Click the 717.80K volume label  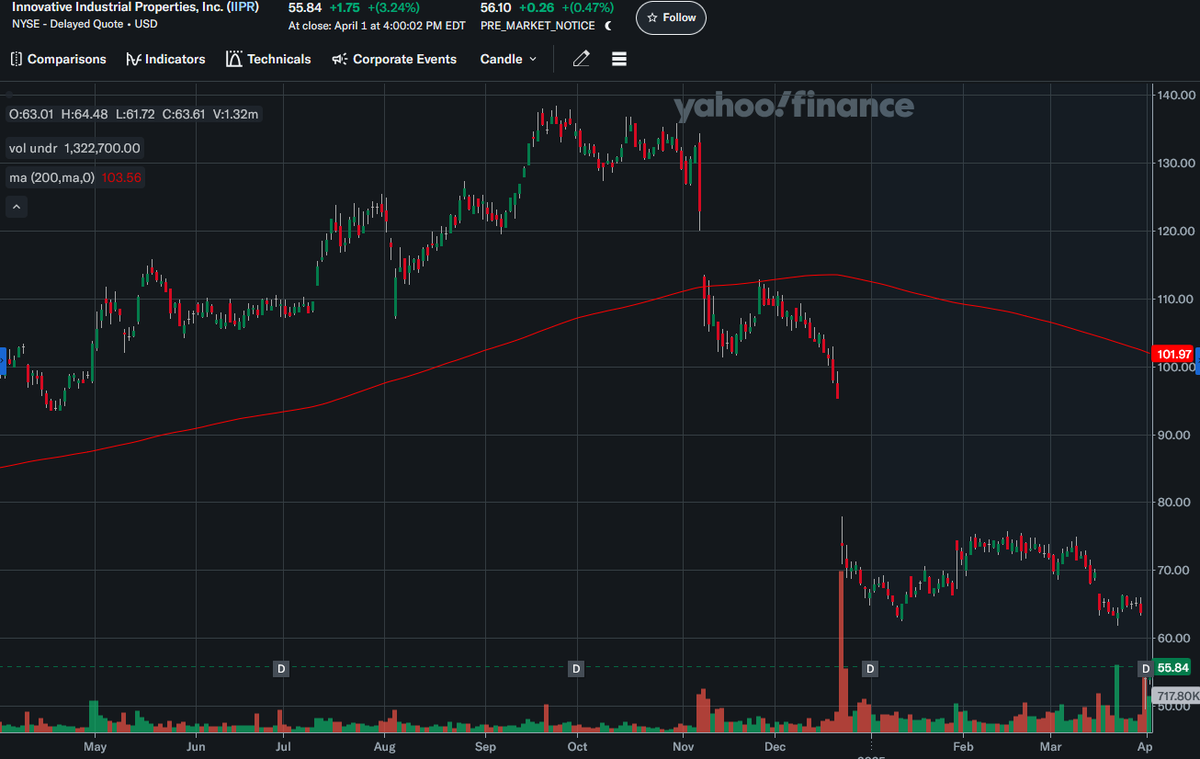1176,695
